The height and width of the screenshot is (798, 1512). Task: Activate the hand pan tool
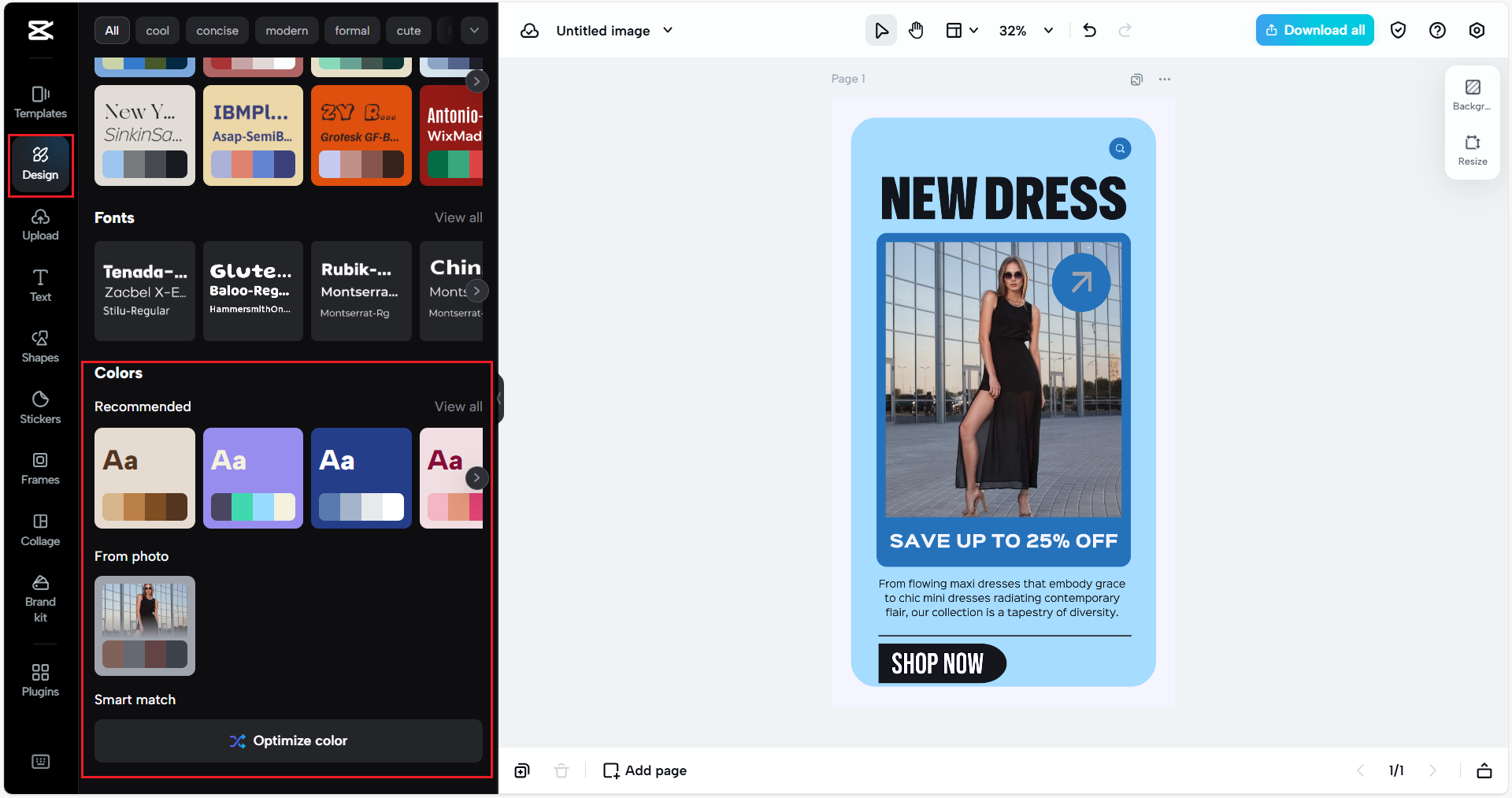point(916,30)
